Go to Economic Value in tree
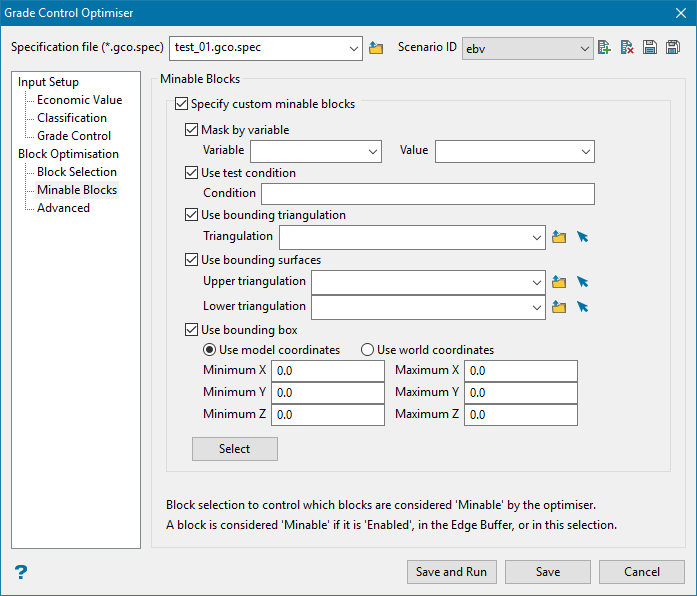The width and height of the screenshot is (697, 596). [79, 100]
